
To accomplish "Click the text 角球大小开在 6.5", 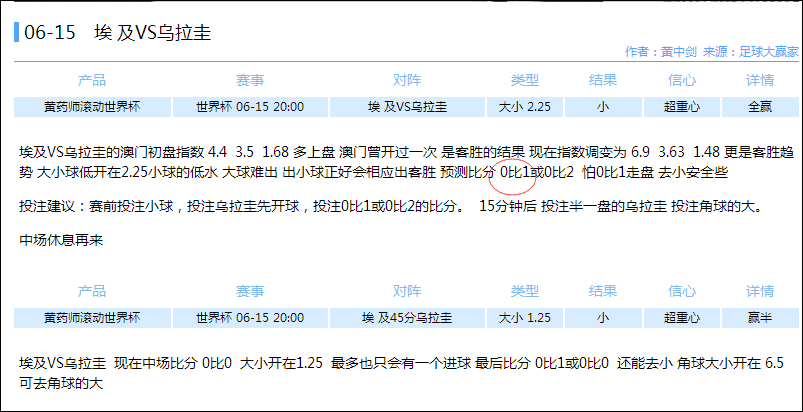I will click(x=730, y=363).
